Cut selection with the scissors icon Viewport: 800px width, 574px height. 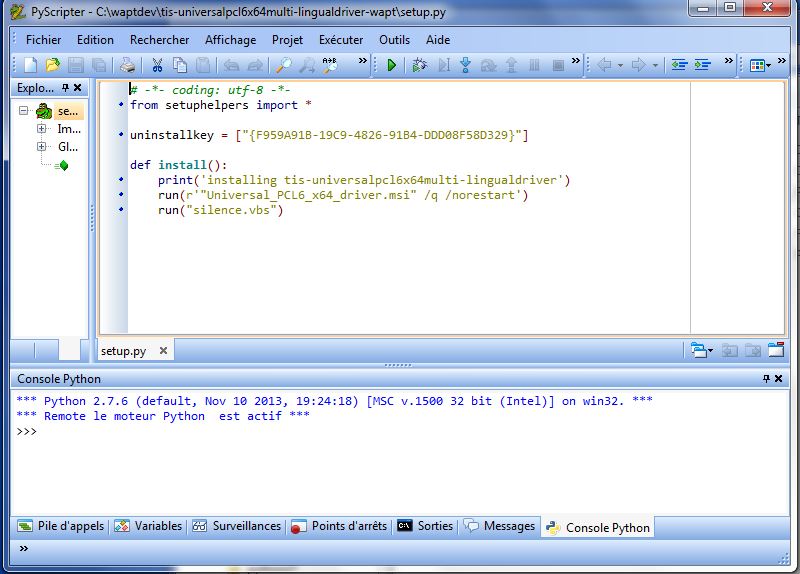coord(157,65)
